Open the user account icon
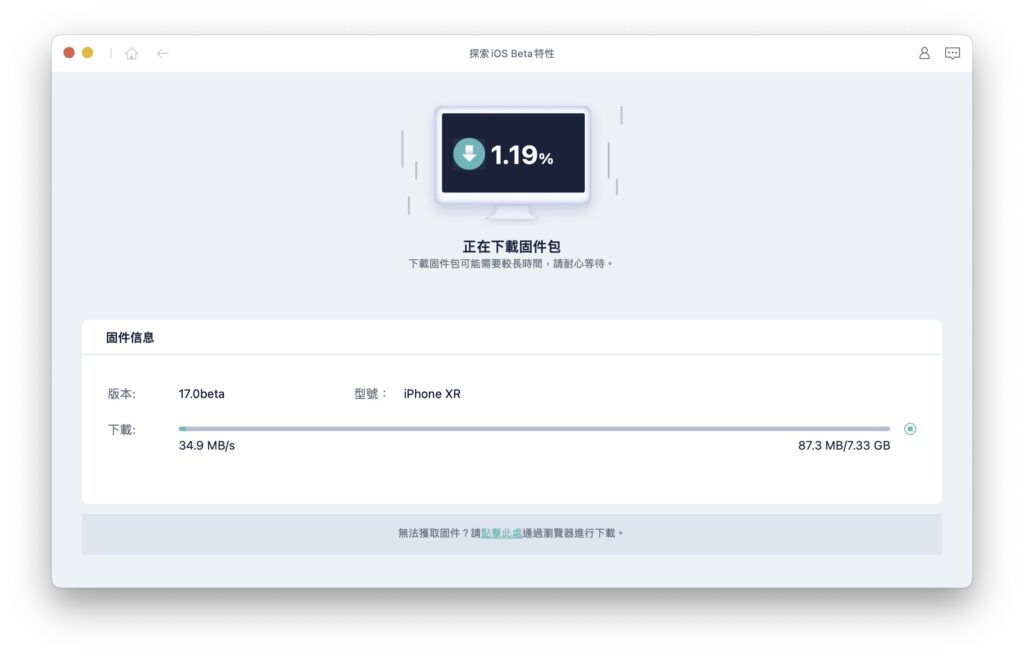Viewport: 1024px width, 656px height. [x=924, y=53]
